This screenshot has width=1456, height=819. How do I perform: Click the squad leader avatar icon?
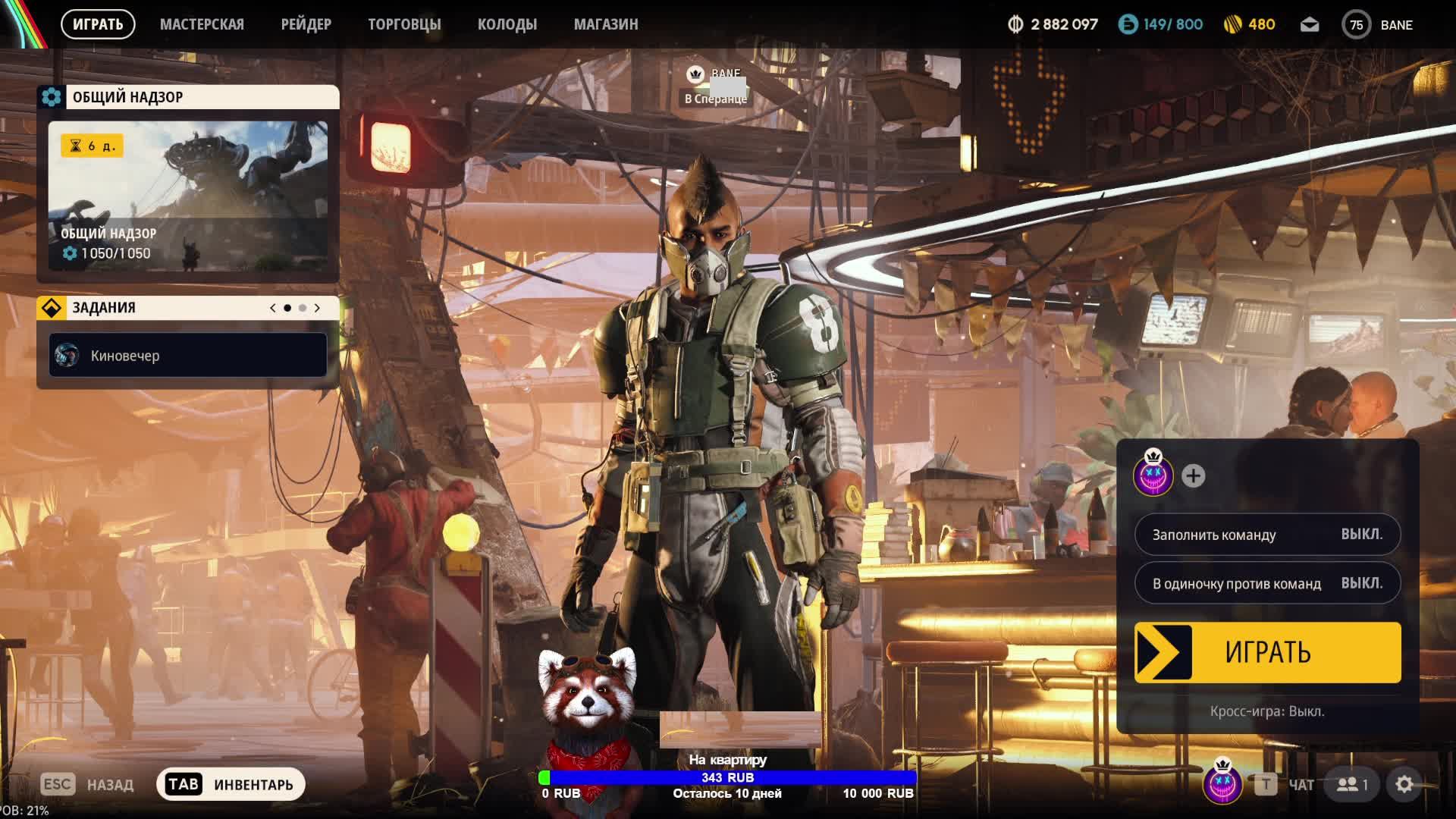pyautogui.click(x=1153, y=475)
